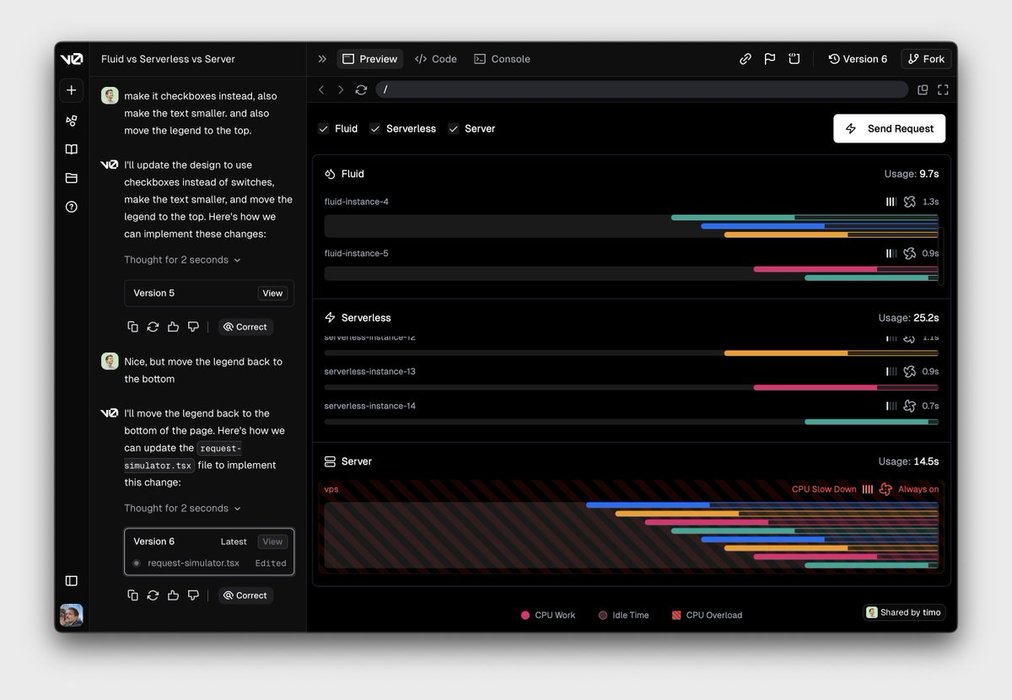Open the help question mark icon
This screenshot has width=1012, height=700.
(x=71, y=207)
